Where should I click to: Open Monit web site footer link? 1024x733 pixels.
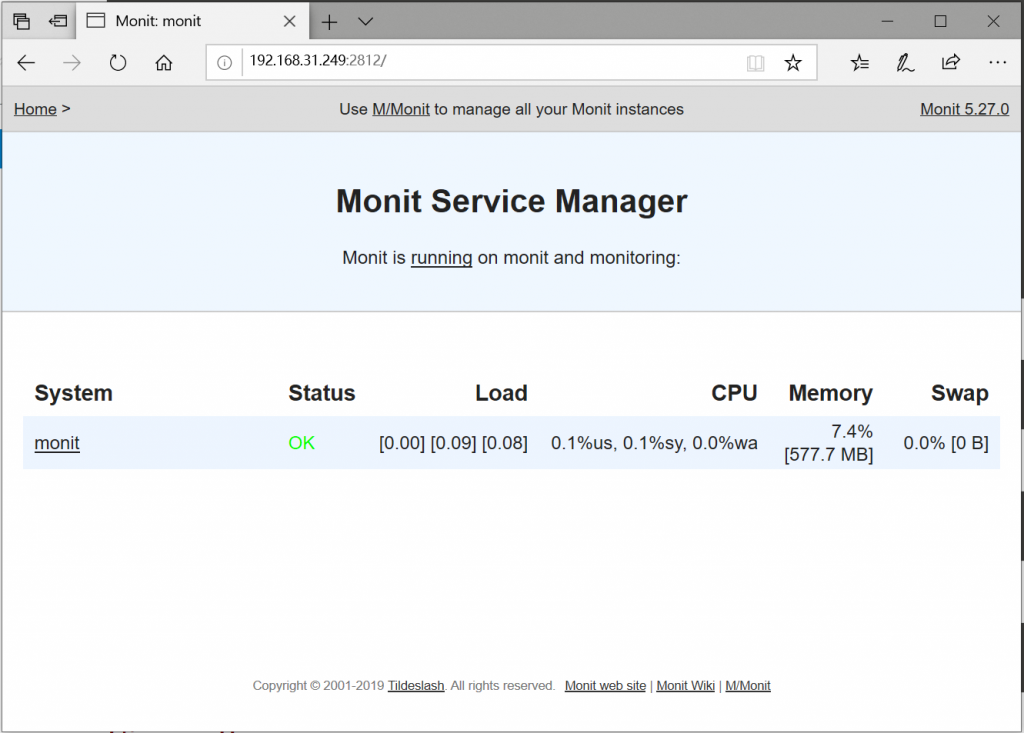[605, 686]
